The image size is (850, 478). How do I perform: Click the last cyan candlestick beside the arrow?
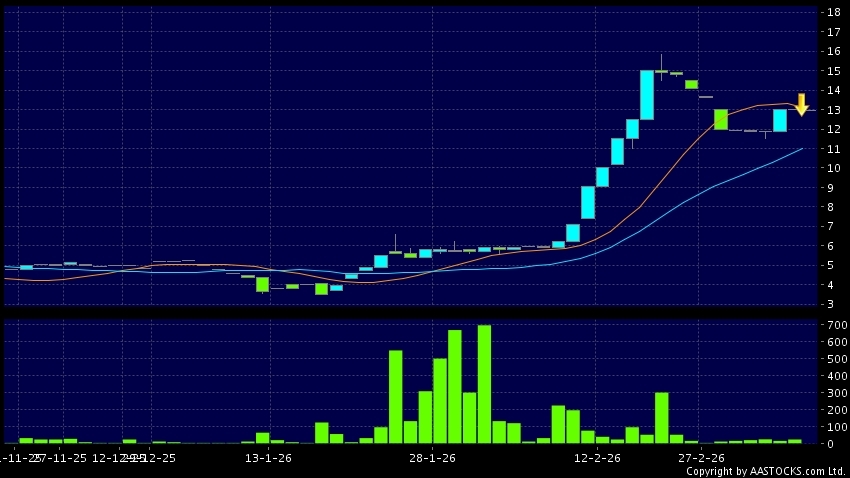(x=779, y=120)
